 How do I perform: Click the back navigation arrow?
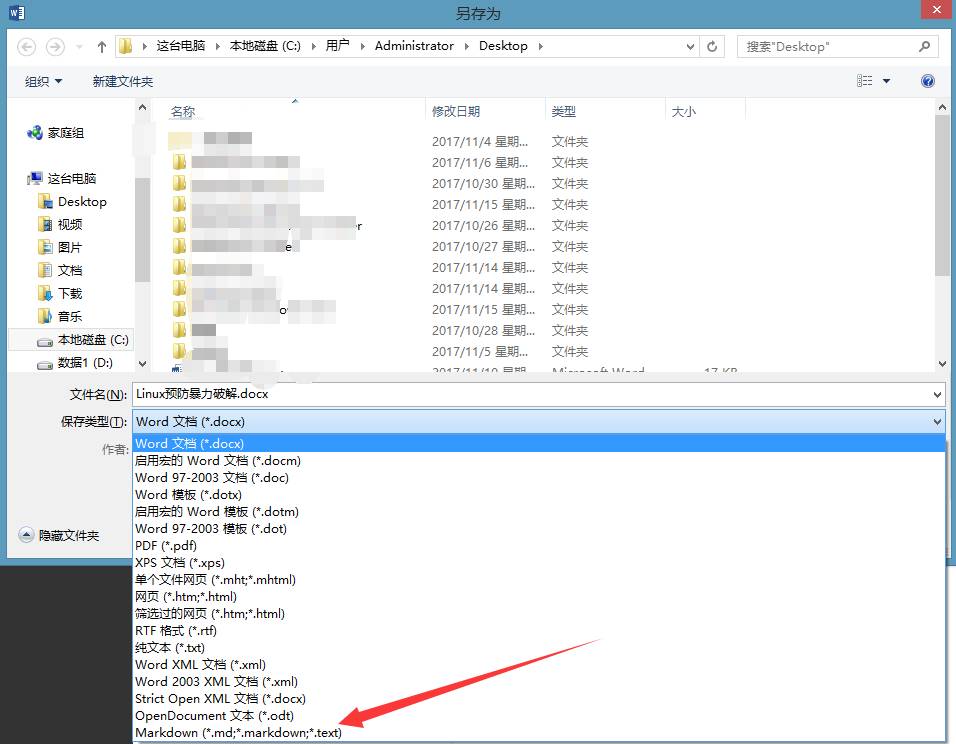[26, 46]
